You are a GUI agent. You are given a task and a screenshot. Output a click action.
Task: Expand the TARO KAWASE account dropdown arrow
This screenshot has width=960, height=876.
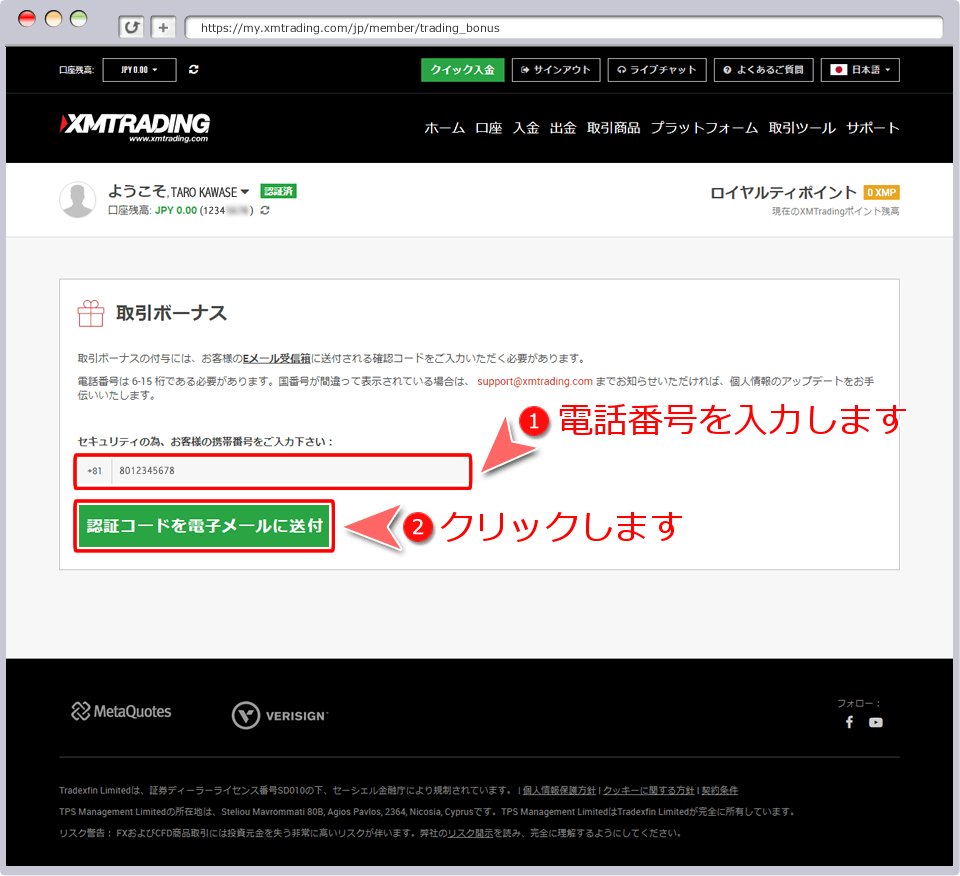point(245,192)
